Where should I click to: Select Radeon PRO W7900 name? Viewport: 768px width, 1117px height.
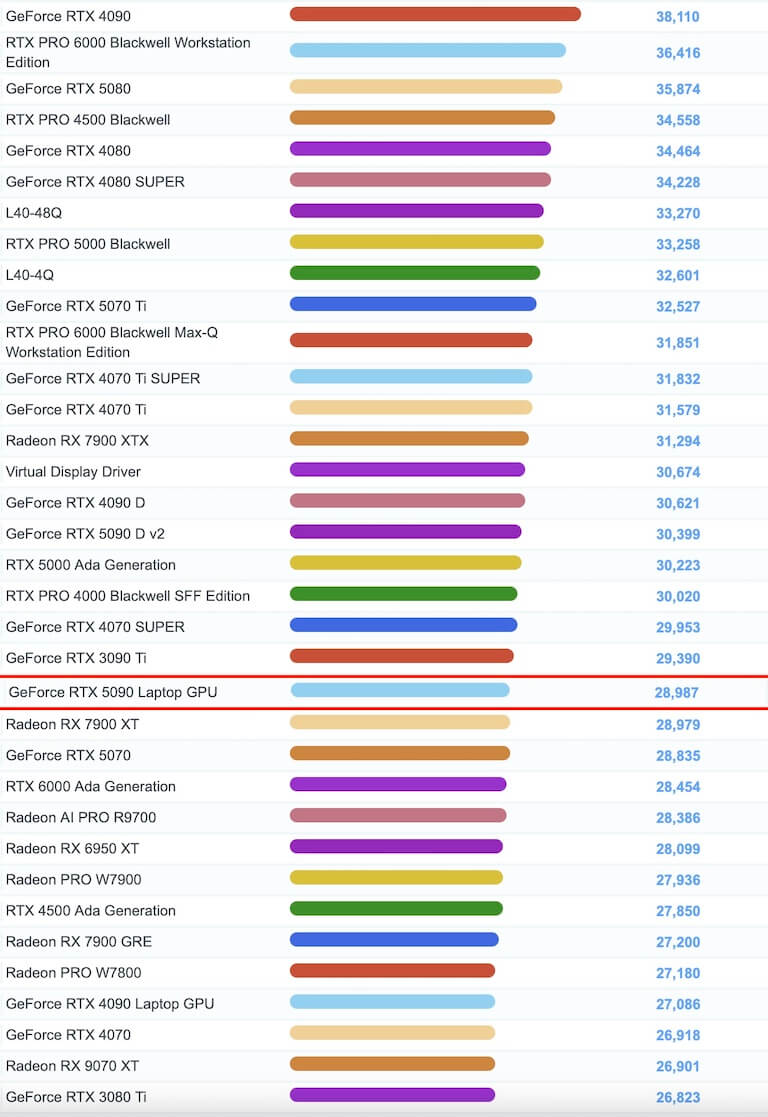point(73,879)
